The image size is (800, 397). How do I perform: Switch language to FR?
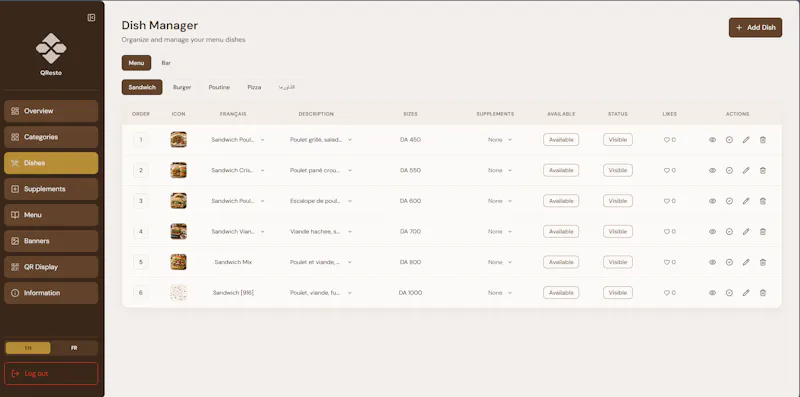tap(74, 348)
